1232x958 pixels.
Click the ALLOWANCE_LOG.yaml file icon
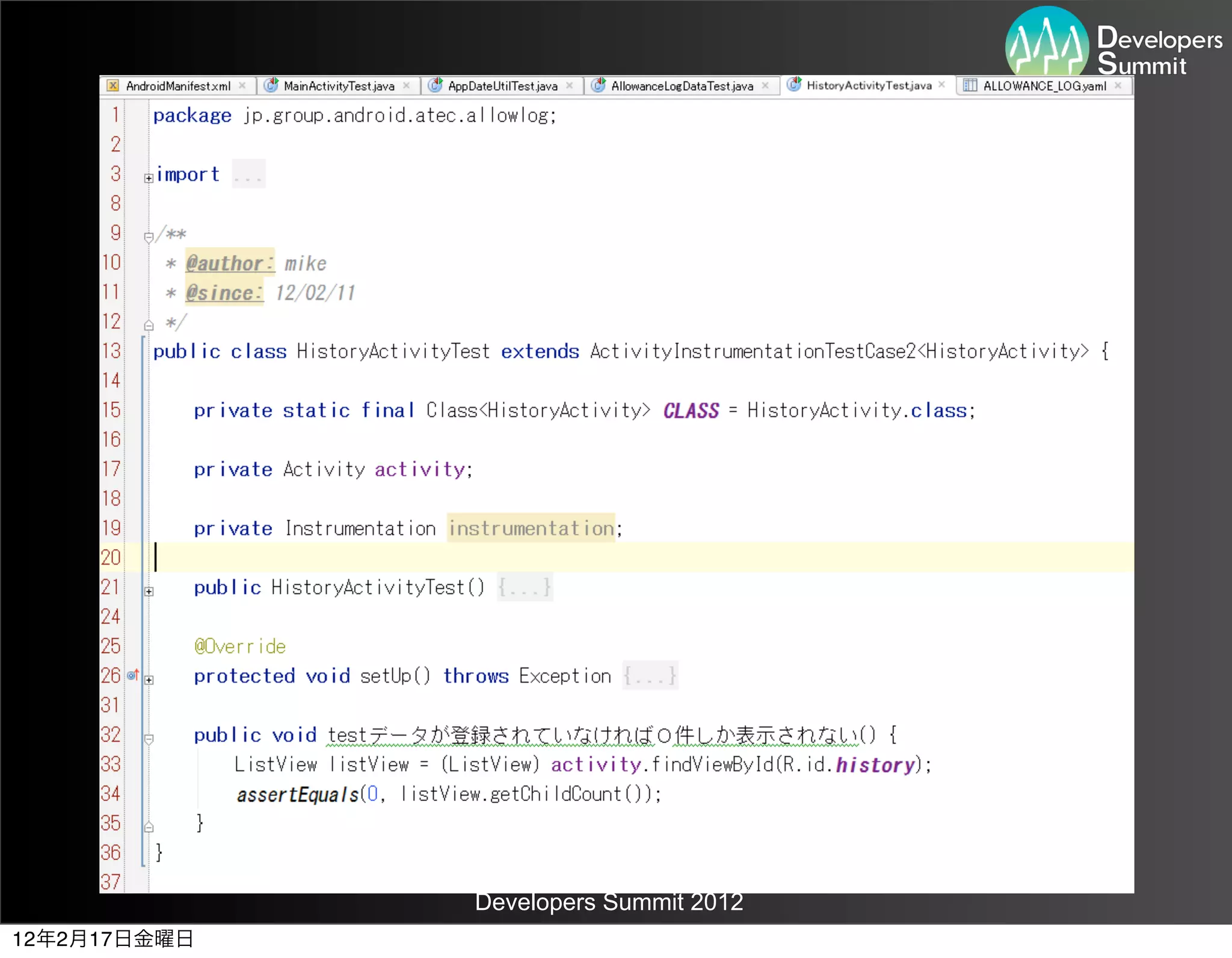(970, 85)
